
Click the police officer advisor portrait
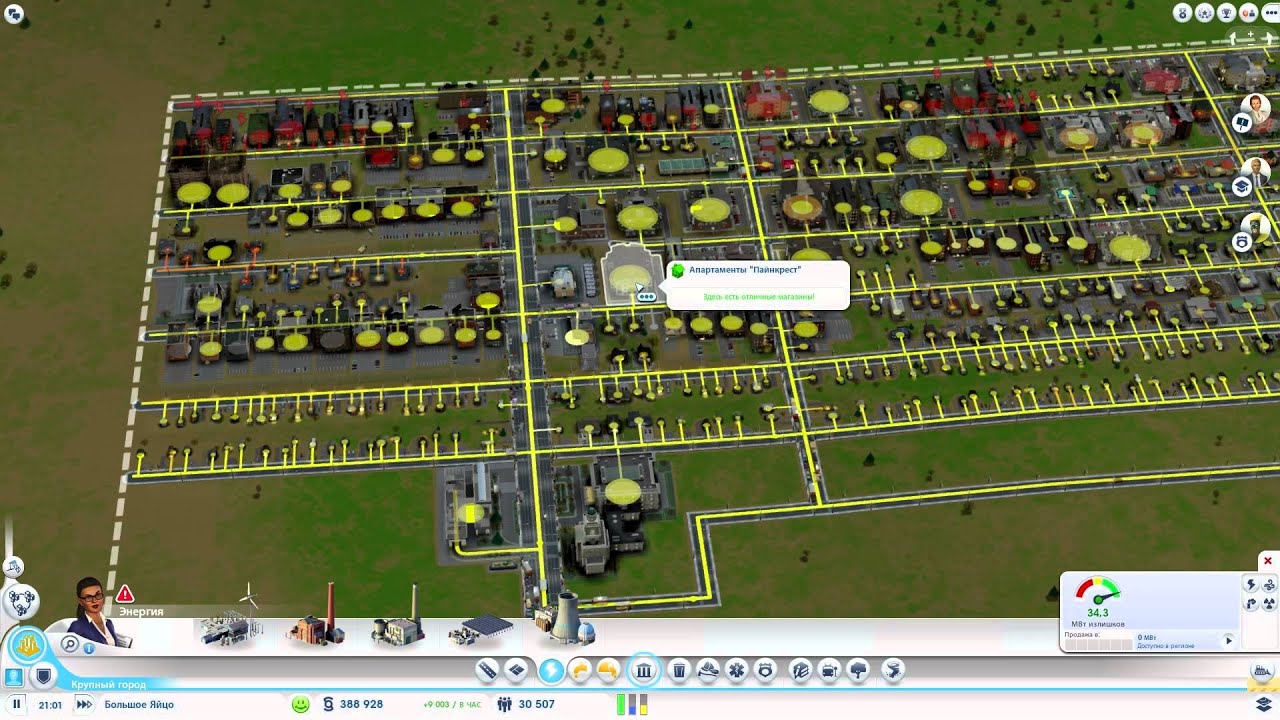(x=1256, y=227)
